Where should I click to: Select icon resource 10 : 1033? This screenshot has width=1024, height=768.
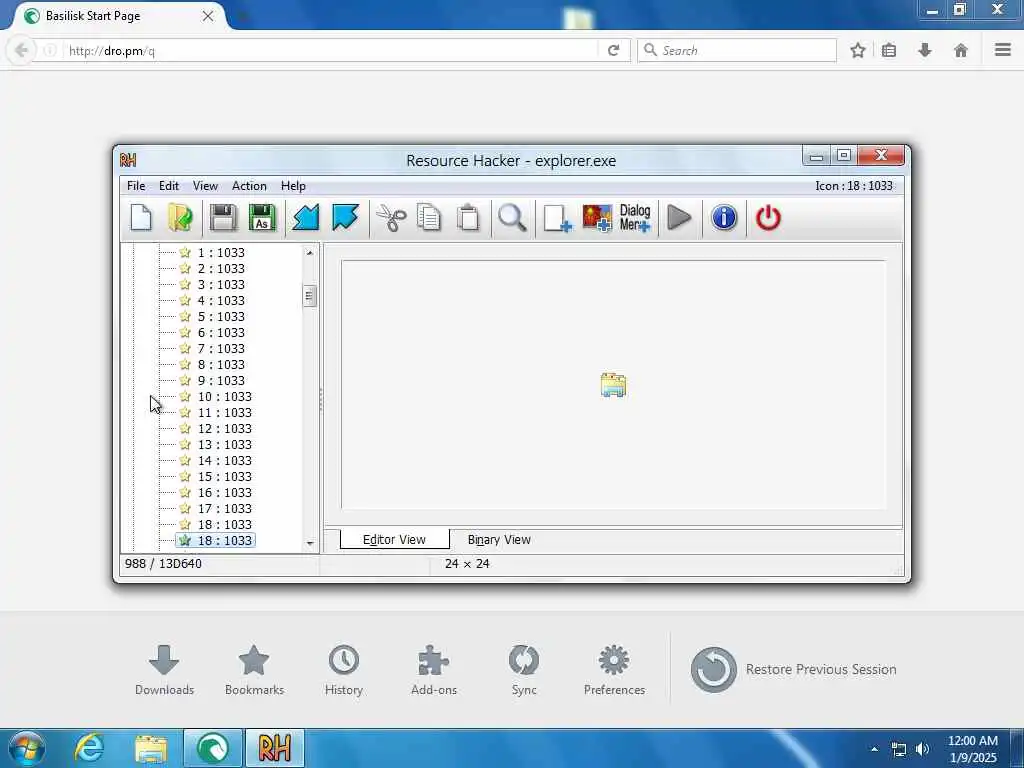point(224,396)
